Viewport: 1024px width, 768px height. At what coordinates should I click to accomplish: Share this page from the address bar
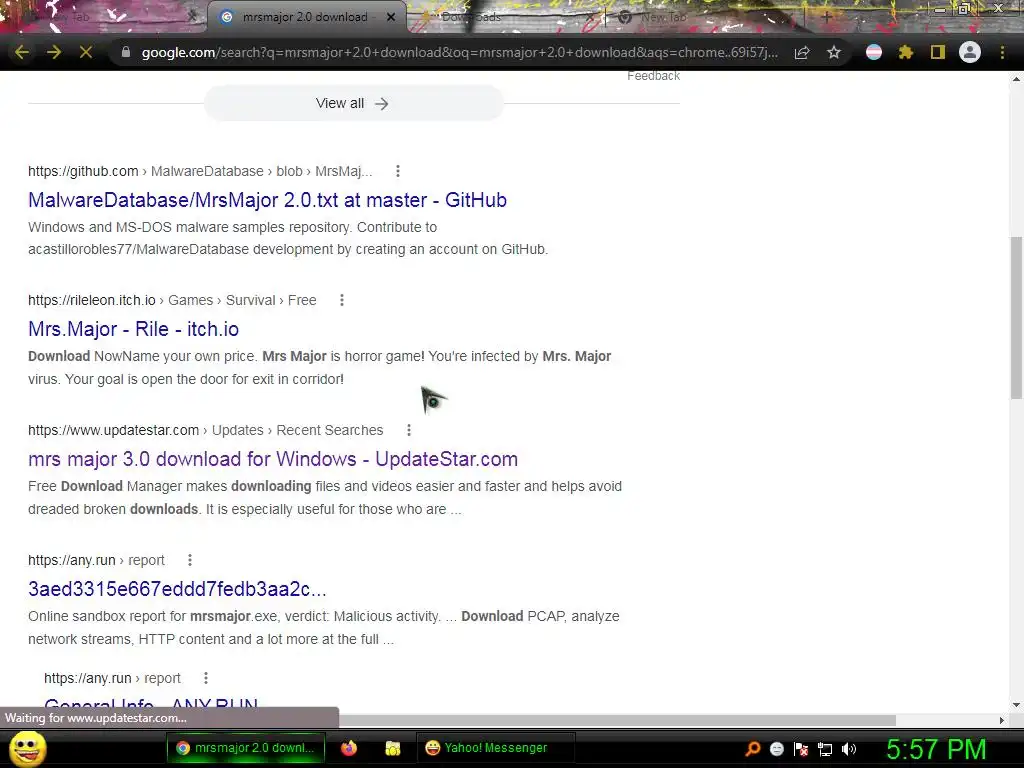(x=802, y=52)
